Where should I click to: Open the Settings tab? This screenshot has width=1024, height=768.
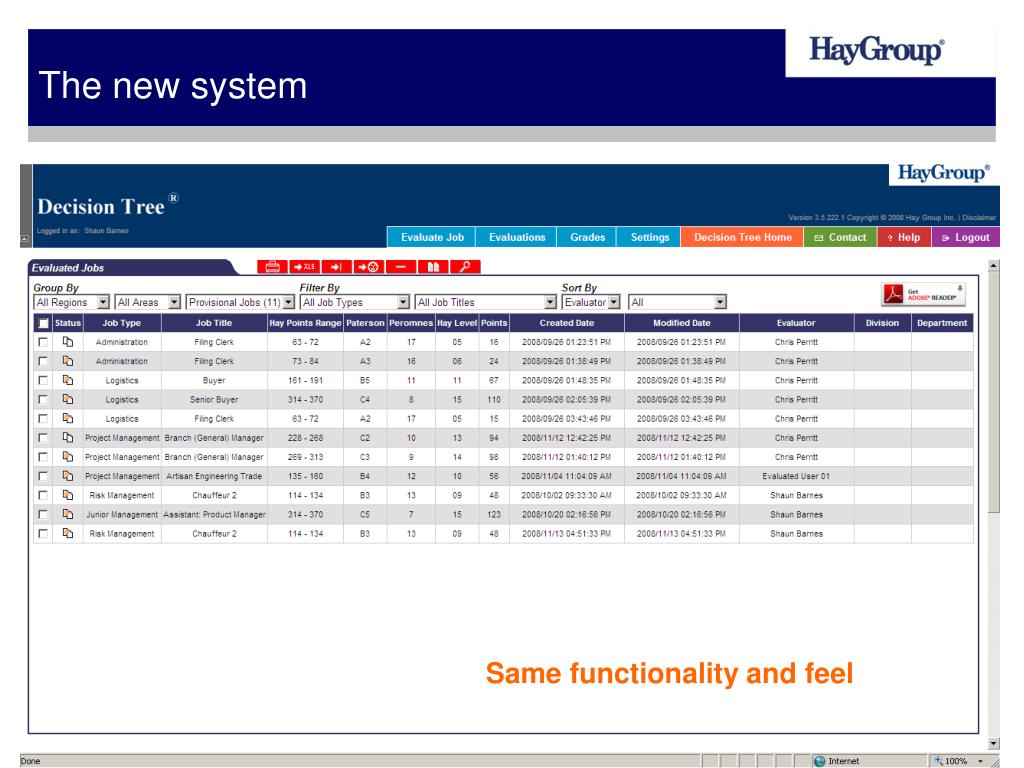pyautogui.click(x=650, y=237)
